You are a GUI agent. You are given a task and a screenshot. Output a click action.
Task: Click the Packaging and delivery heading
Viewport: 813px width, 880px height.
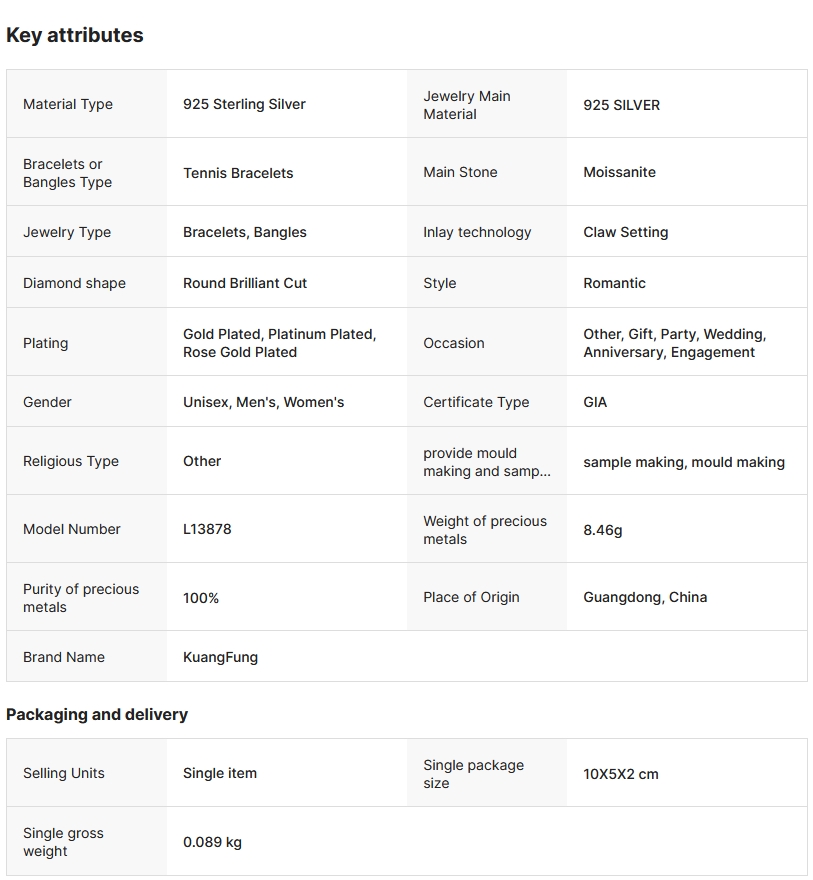97,714
